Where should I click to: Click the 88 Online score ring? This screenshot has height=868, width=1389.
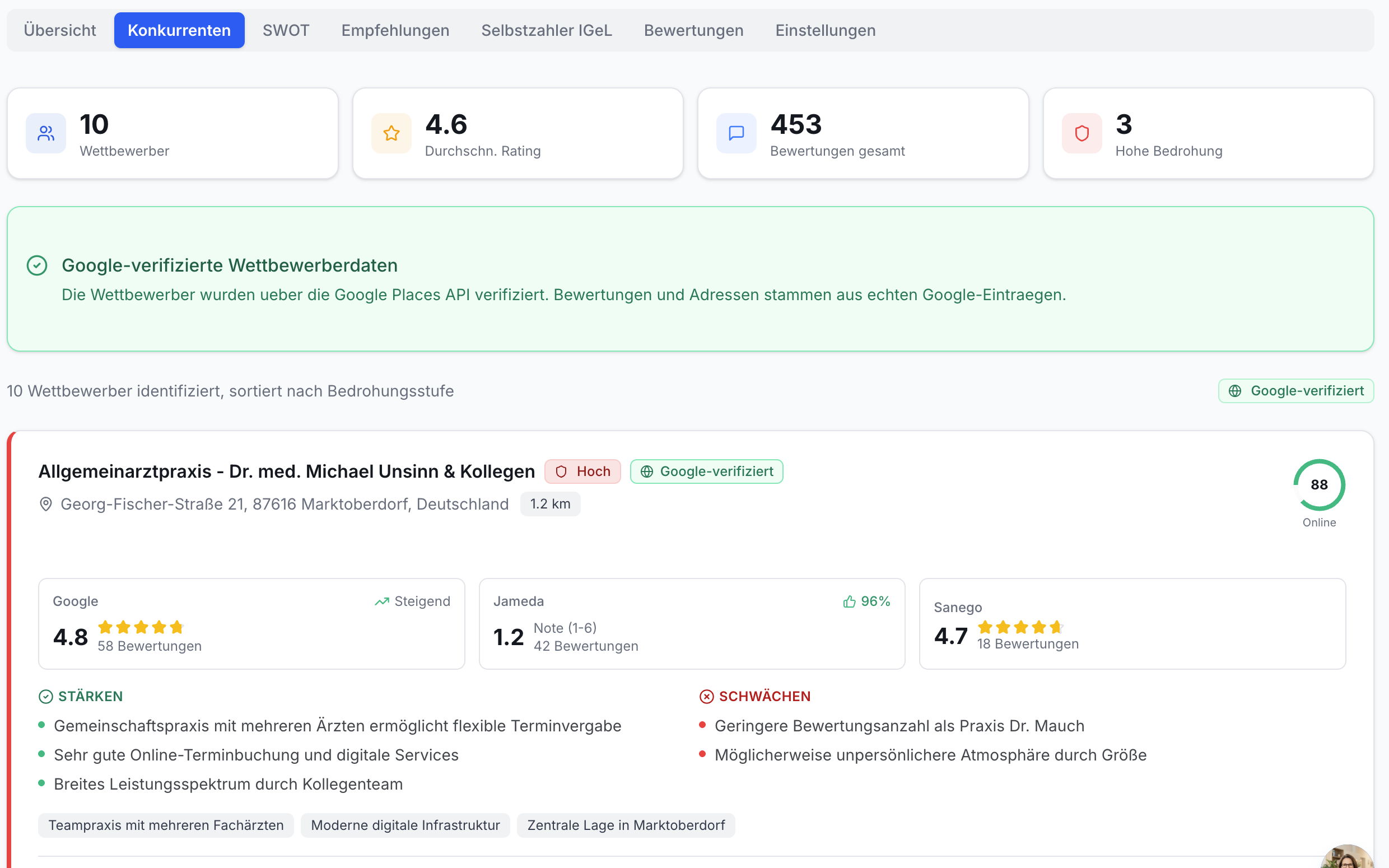[x=1319, y=485]
